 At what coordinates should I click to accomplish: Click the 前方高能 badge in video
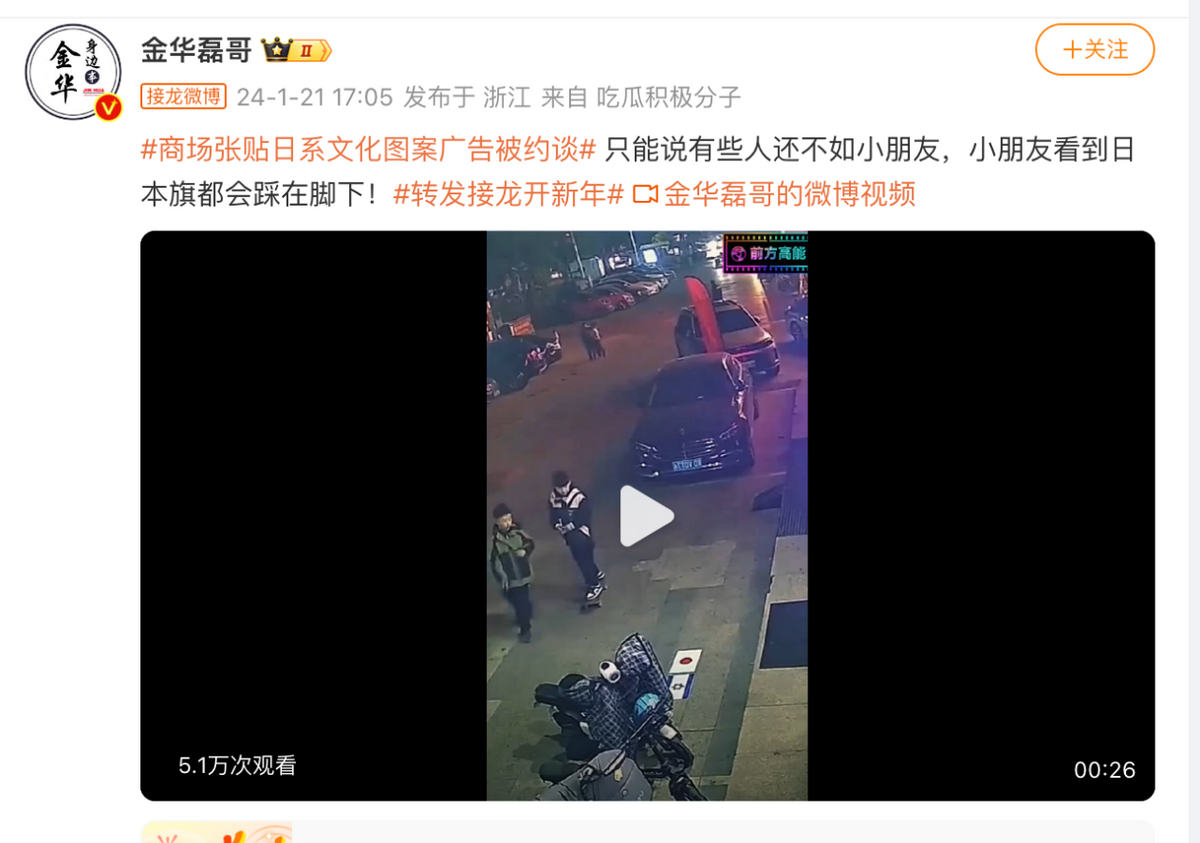point(766,254)
